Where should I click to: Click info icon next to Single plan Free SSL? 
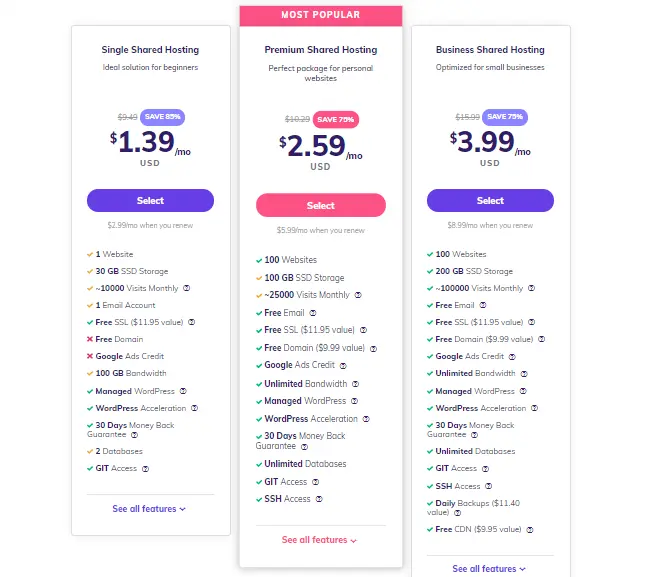[192, 322]
